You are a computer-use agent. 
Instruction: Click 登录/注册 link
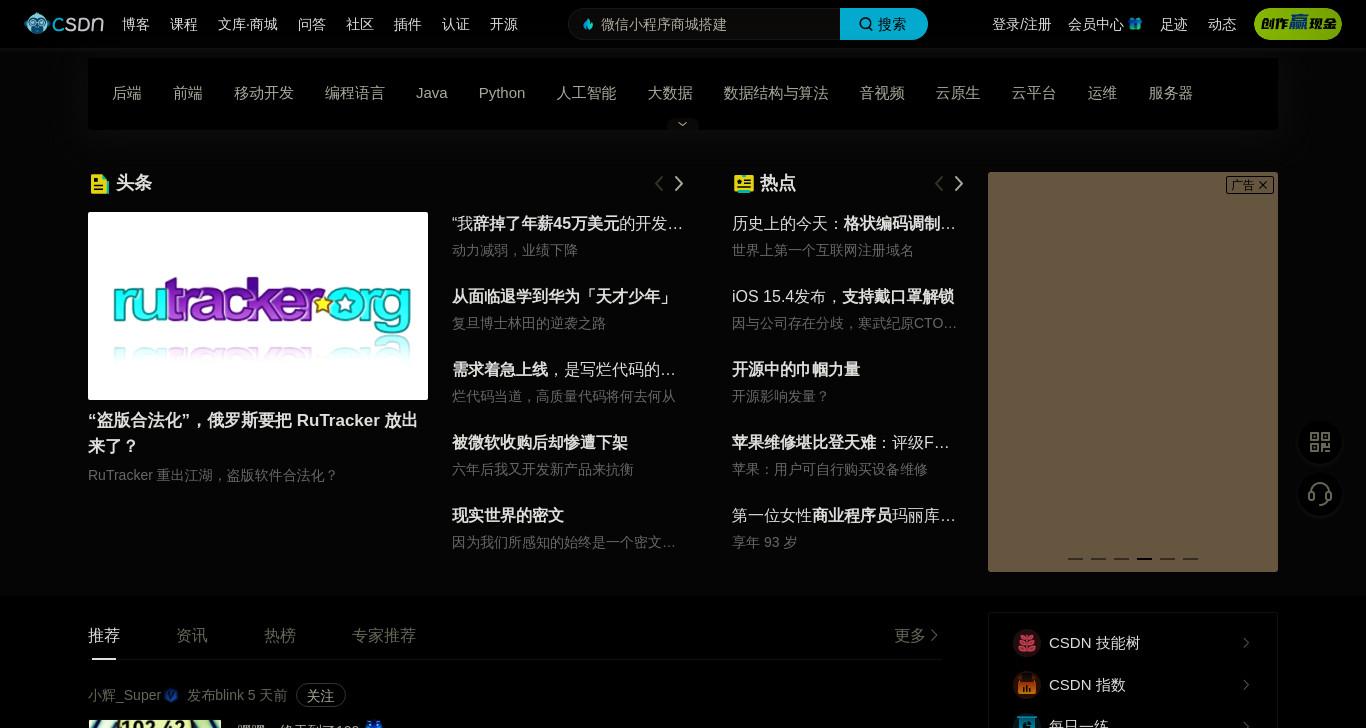[x=1021, y=24]
